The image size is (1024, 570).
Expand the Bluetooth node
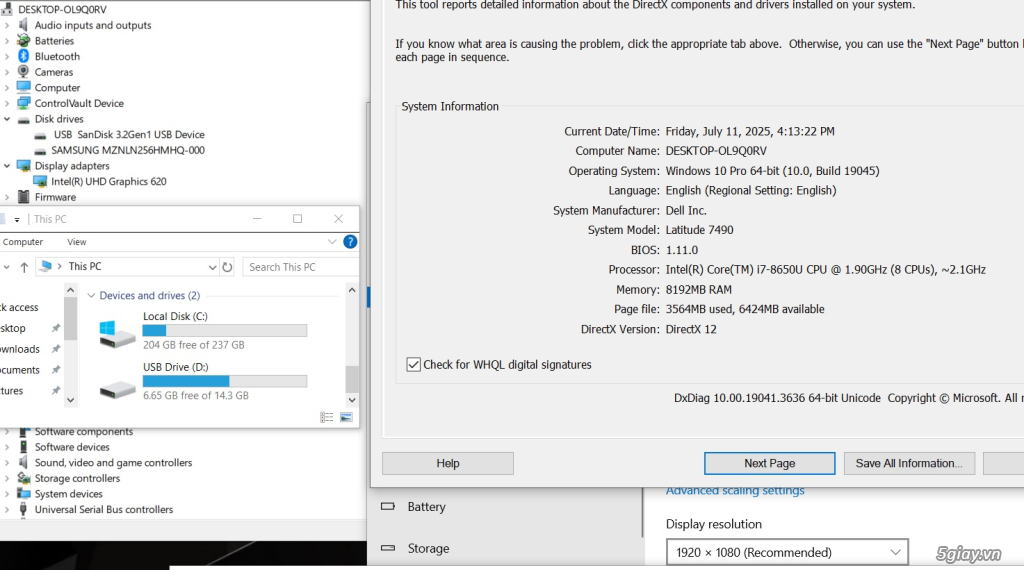pos(7,56)
